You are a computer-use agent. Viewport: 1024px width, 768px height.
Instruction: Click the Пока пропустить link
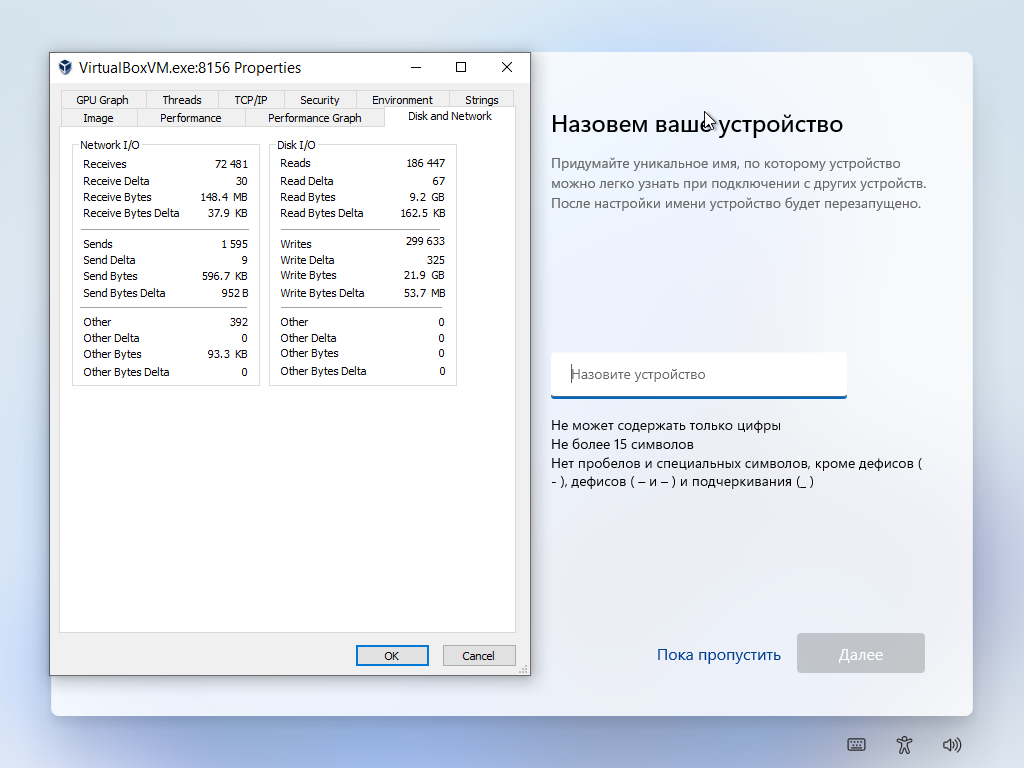click(718, 654)
